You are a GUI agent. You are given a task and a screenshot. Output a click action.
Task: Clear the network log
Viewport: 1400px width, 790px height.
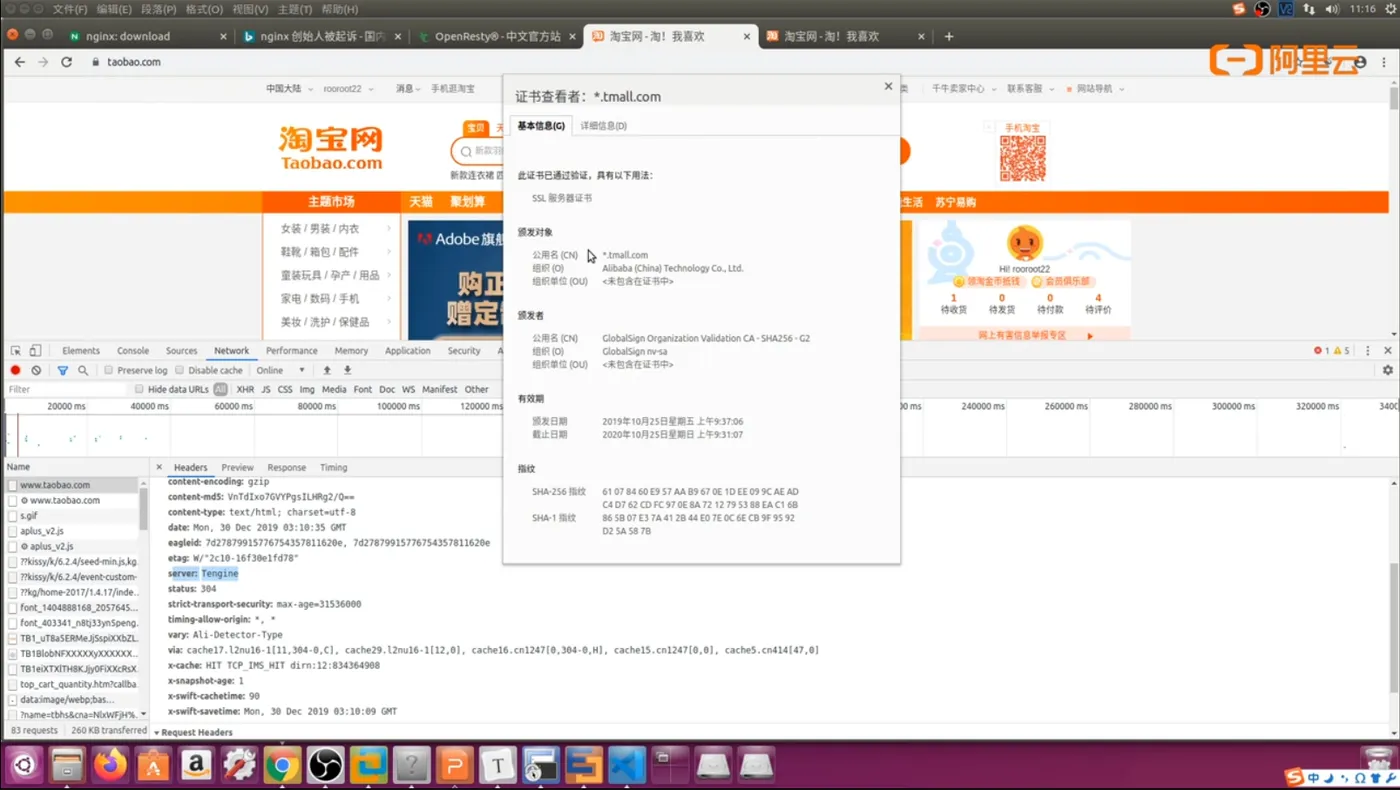tap(36, 370)
